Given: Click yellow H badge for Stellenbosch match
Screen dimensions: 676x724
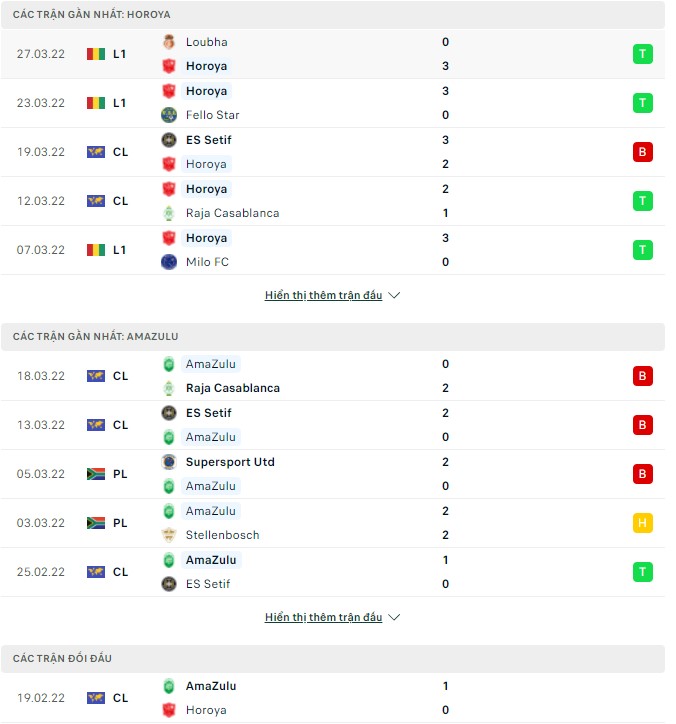Looking at the screenshot, I should pyautogui.click(x=642, y=523).
